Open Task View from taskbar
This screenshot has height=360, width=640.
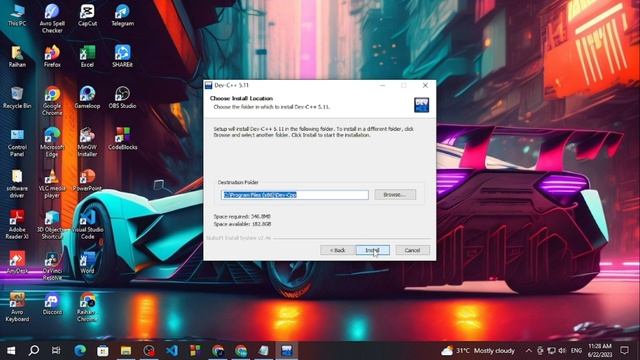coord(56,351)
